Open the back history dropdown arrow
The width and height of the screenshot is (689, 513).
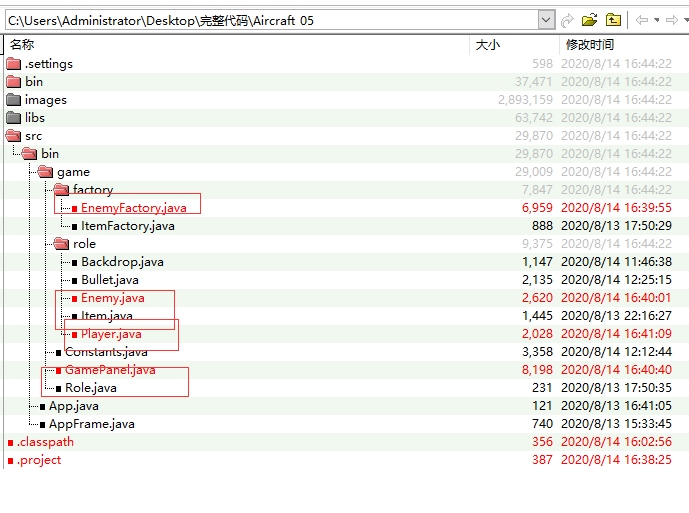(x=657, y=20)
